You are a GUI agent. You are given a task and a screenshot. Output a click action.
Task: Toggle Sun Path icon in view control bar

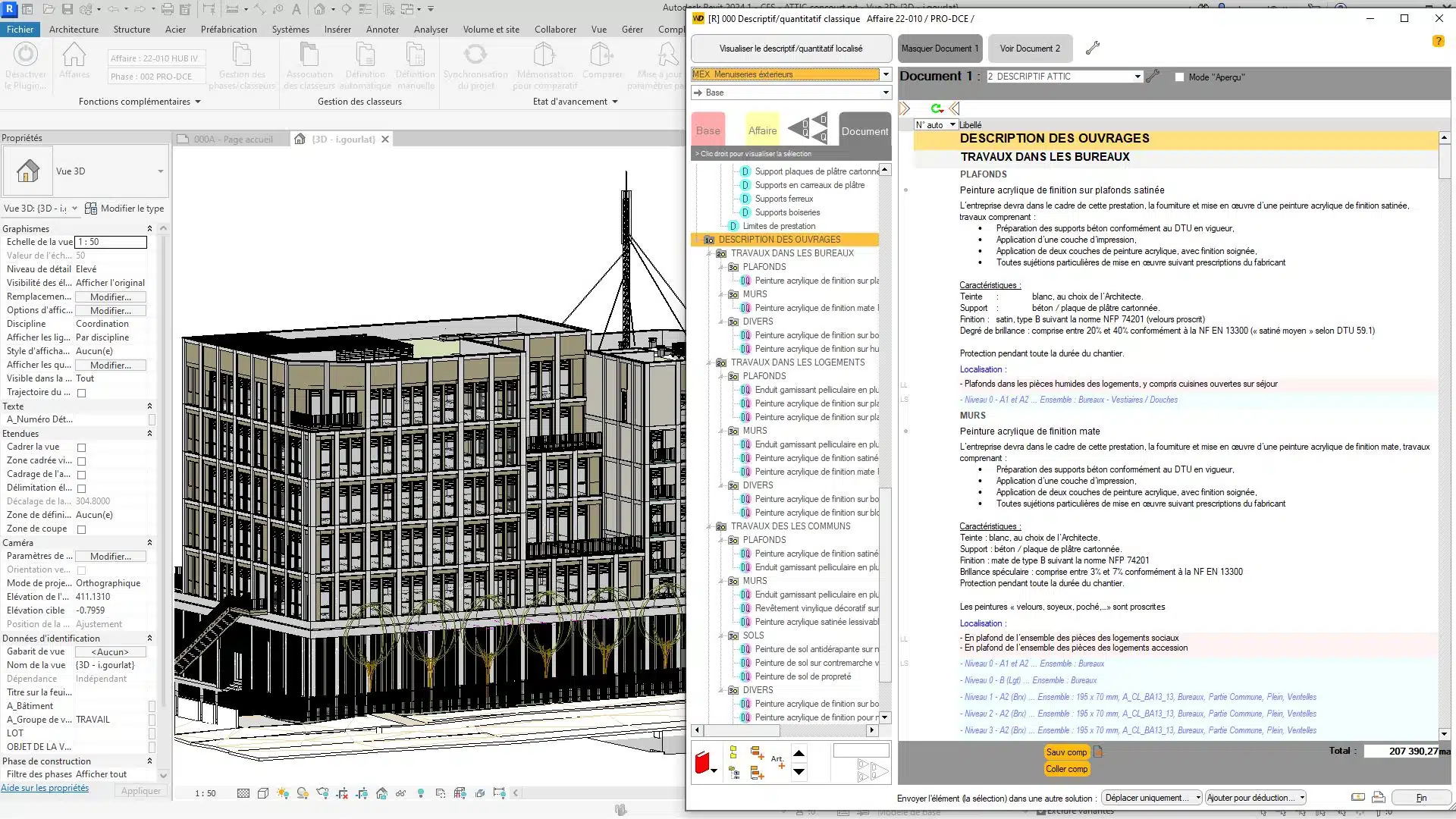(283, 793)
